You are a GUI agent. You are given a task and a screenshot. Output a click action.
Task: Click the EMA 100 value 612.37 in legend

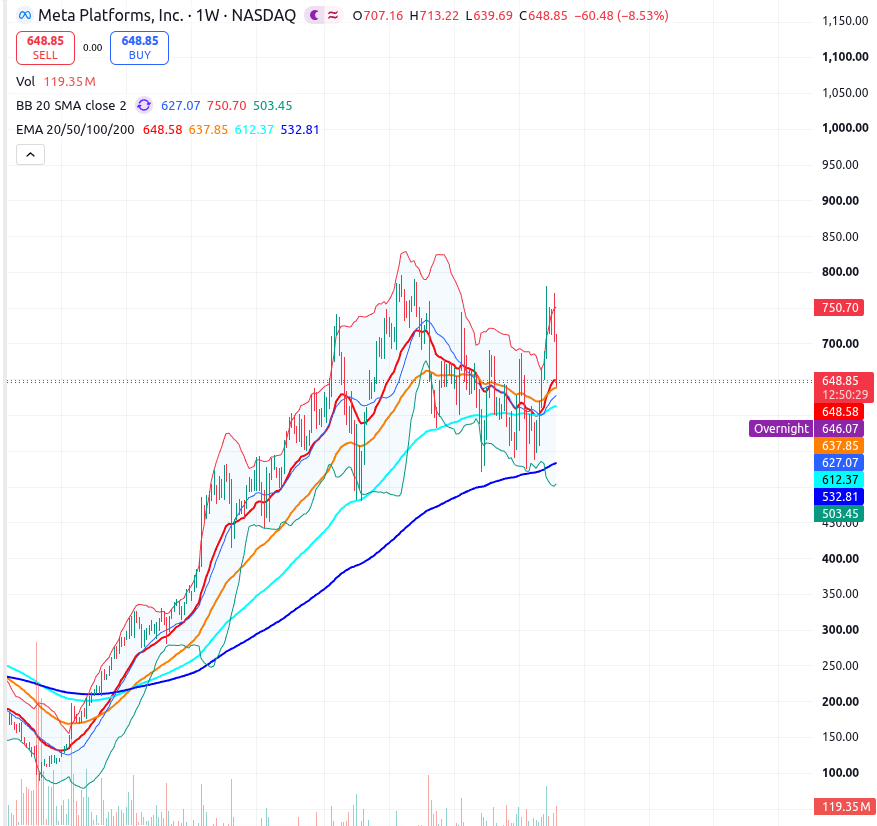tap(254, 129)
